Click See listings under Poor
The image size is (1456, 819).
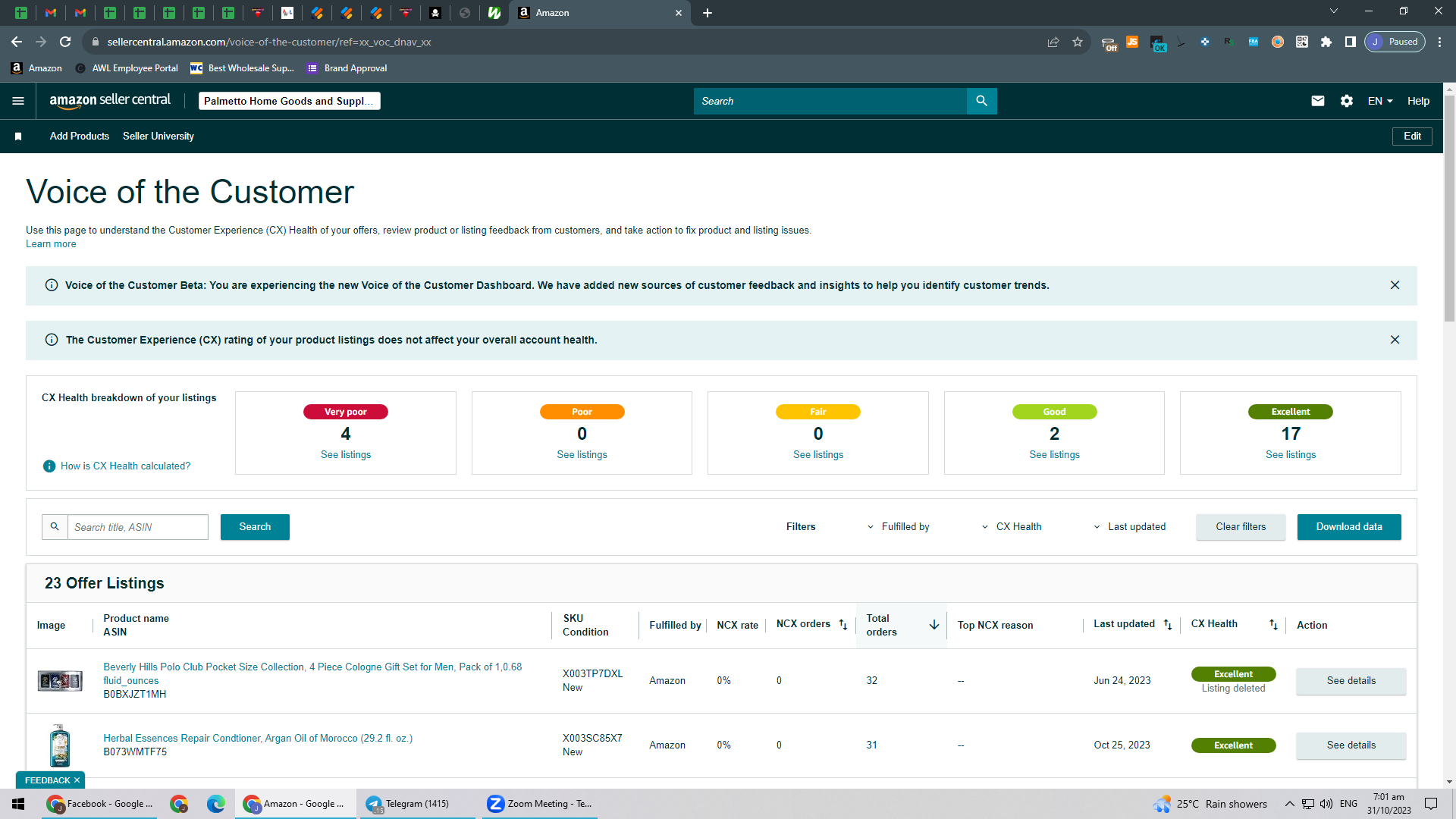point(582,455)
